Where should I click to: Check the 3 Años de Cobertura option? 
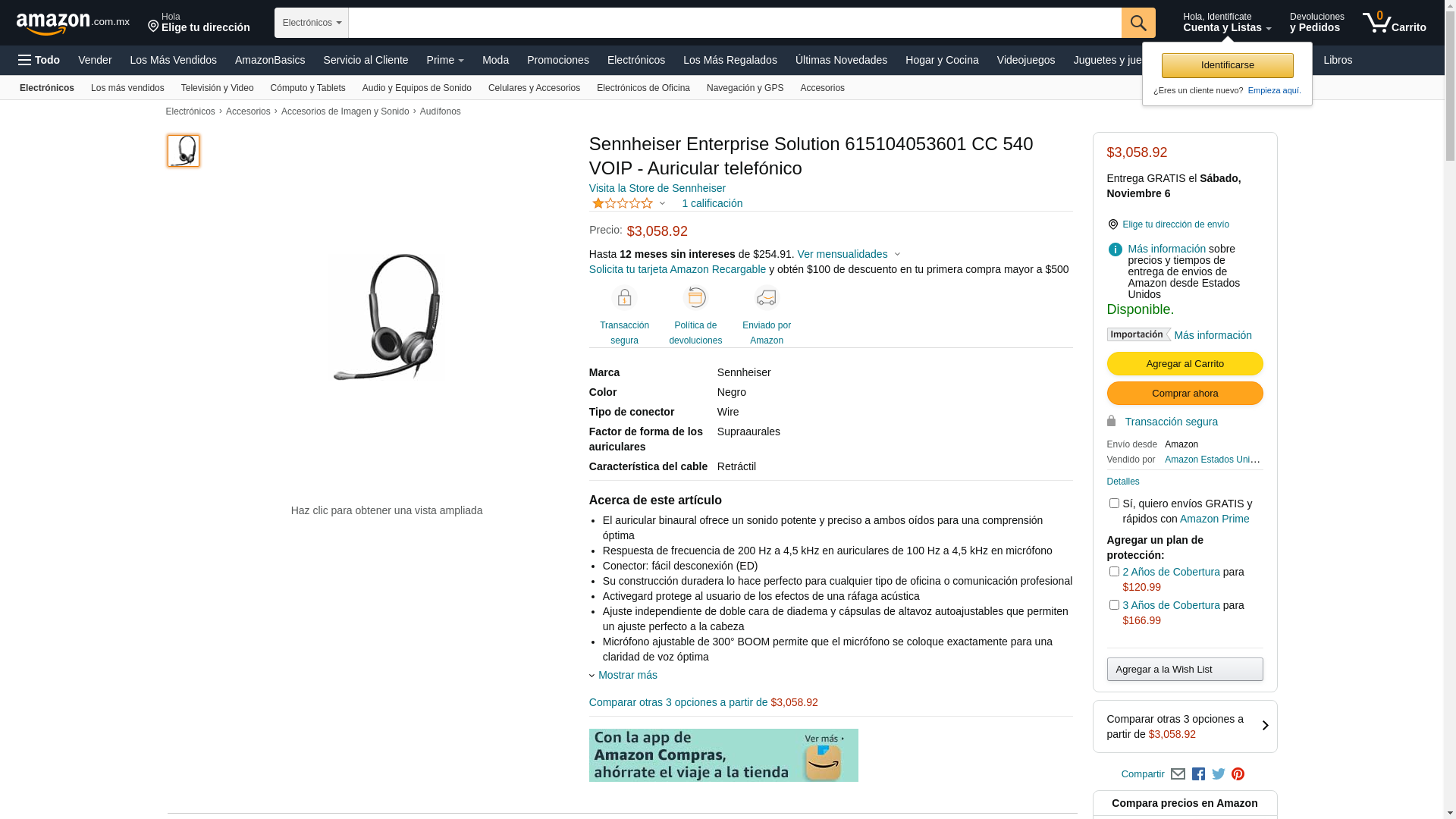click(x=1114, y=605)
